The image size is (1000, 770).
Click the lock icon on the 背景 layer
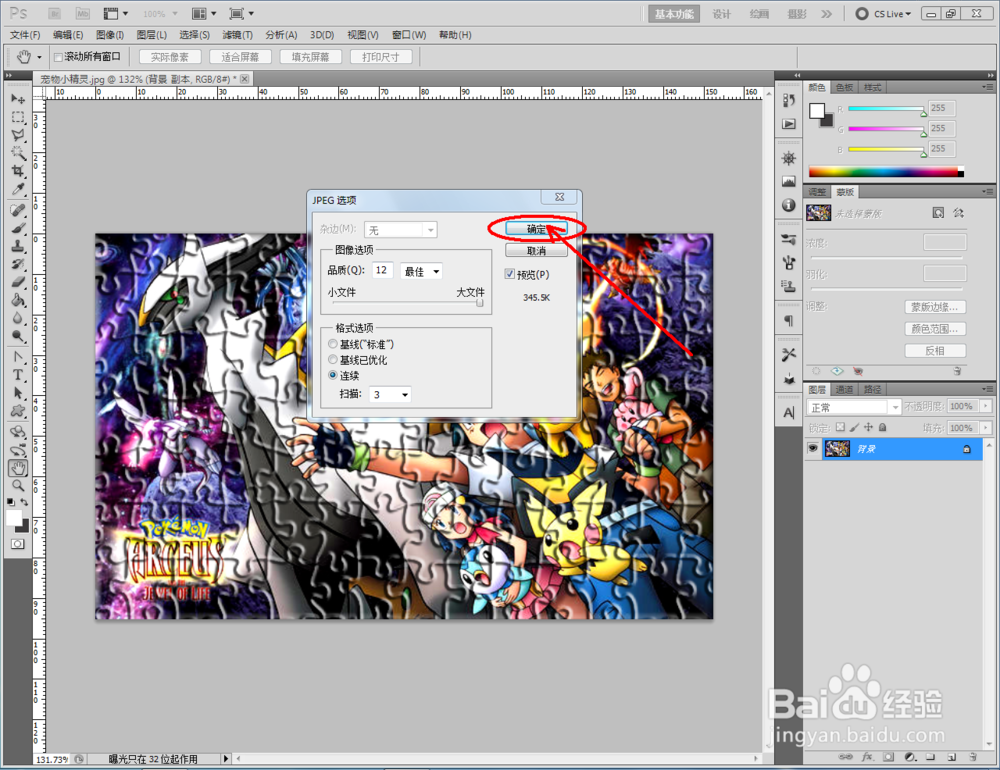coord(967,449)
